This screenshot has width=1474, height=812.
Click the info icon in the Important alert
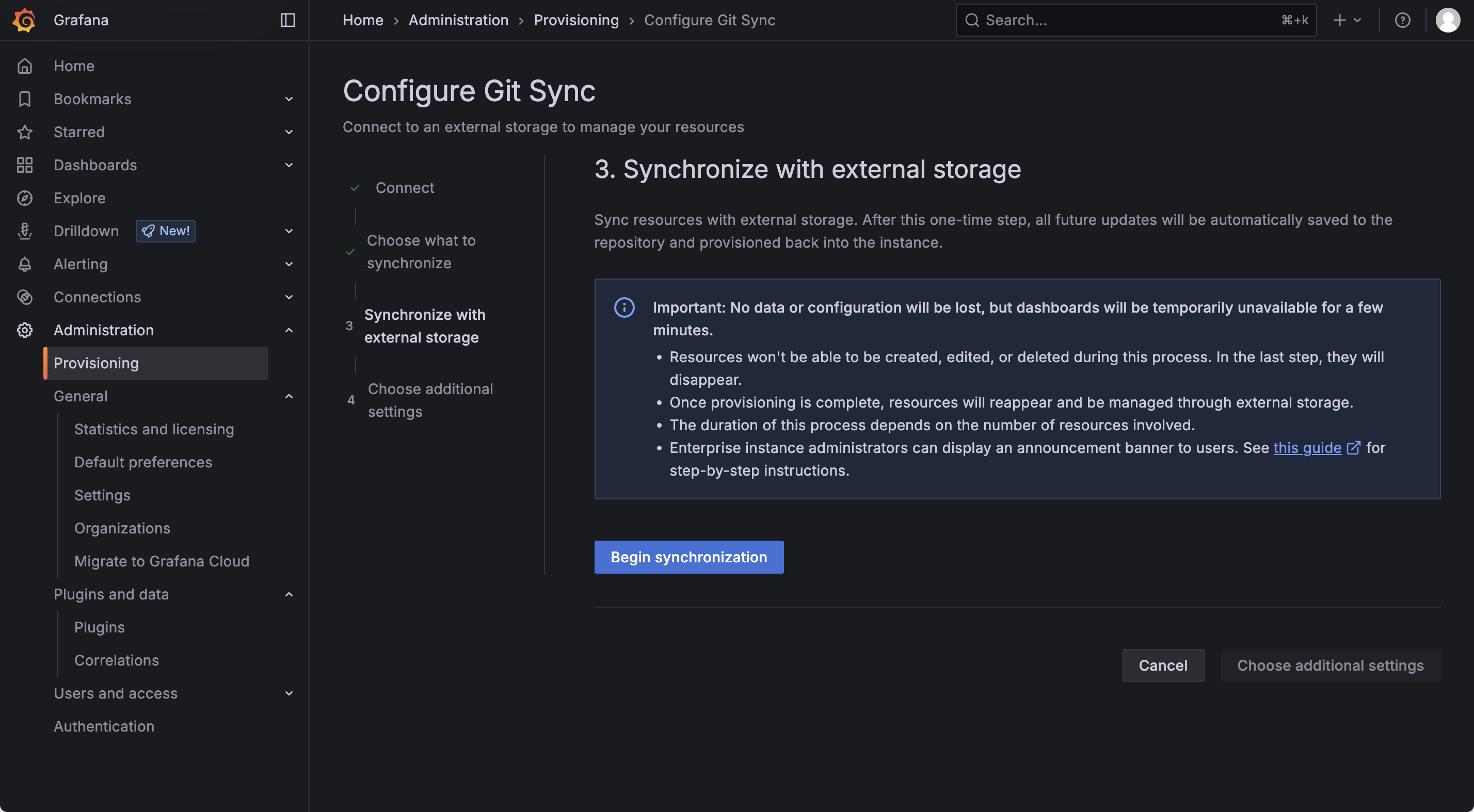tap(623, 307)
